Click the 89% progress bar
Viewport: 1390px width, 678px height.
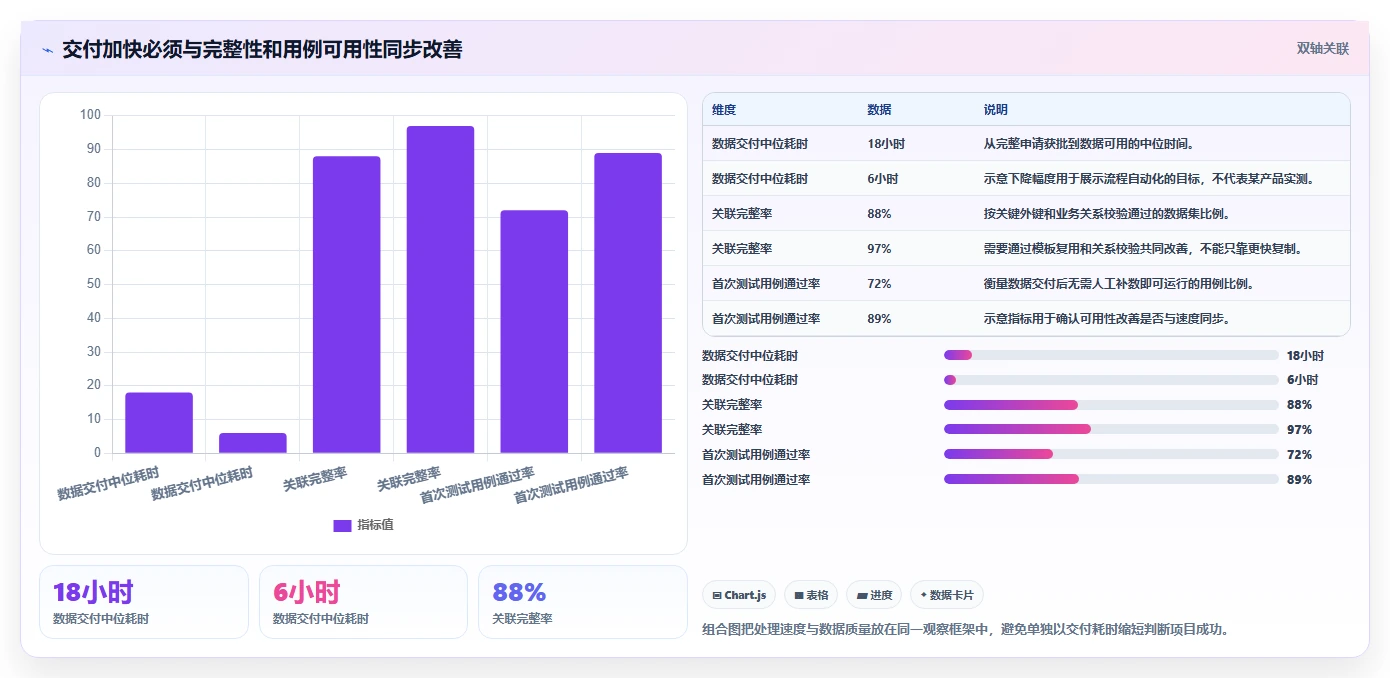click(x=1111, y=479)
